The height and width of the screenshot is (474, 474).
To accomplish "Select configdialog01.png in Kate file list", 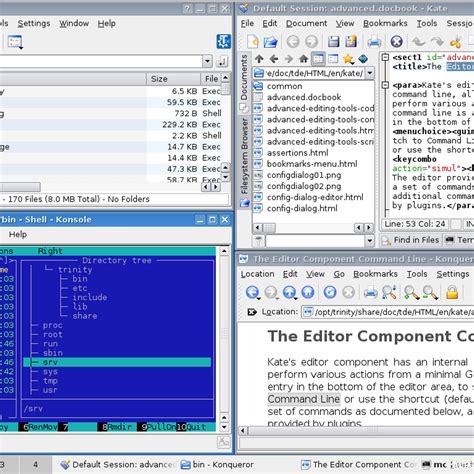I will tap(304, 175).
